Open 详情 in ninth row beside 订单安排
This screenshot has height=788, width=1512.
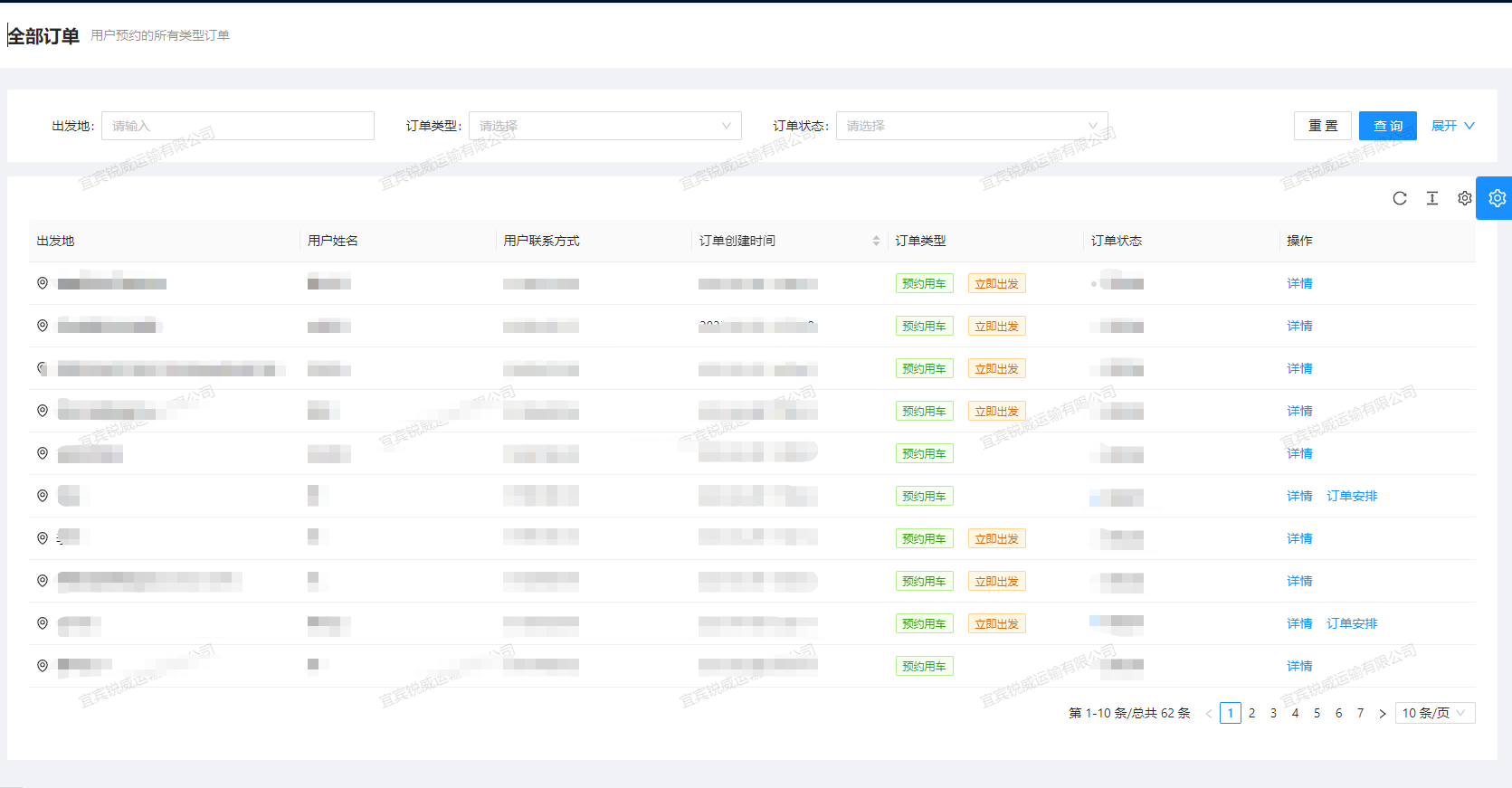click(1299, 623)
